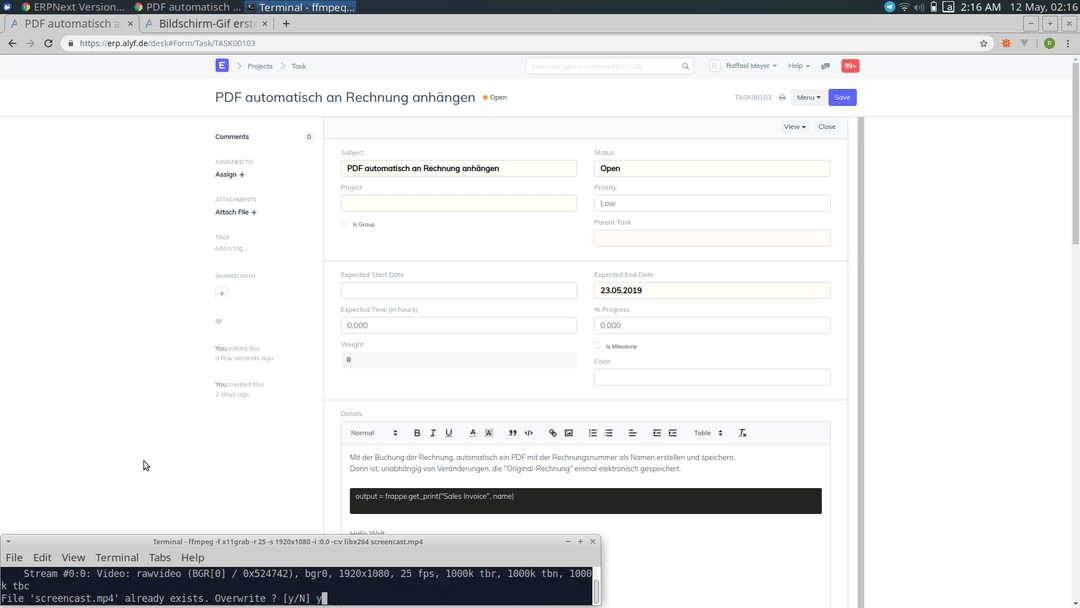Enable the Is Group checkbox
1080x608 pixels.
tap(344, 224)
